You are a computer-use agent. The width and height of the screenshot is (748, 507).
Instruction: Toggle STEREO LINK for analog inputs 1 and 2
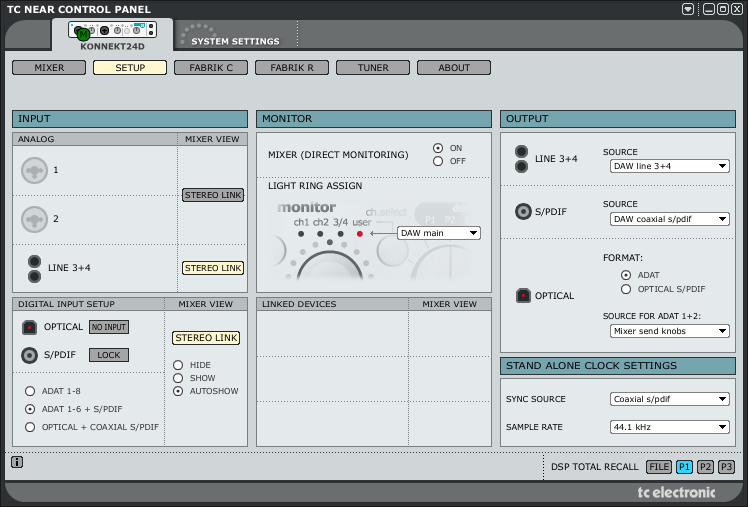[213, 195]
